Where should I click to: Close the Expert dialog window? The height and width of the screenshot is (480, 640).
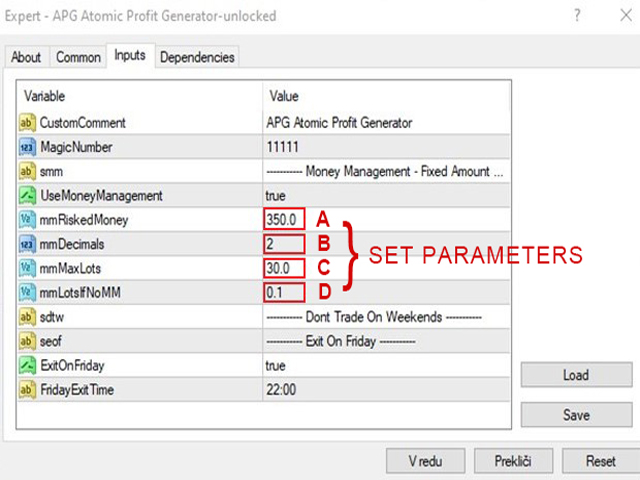tap(626, 16)
